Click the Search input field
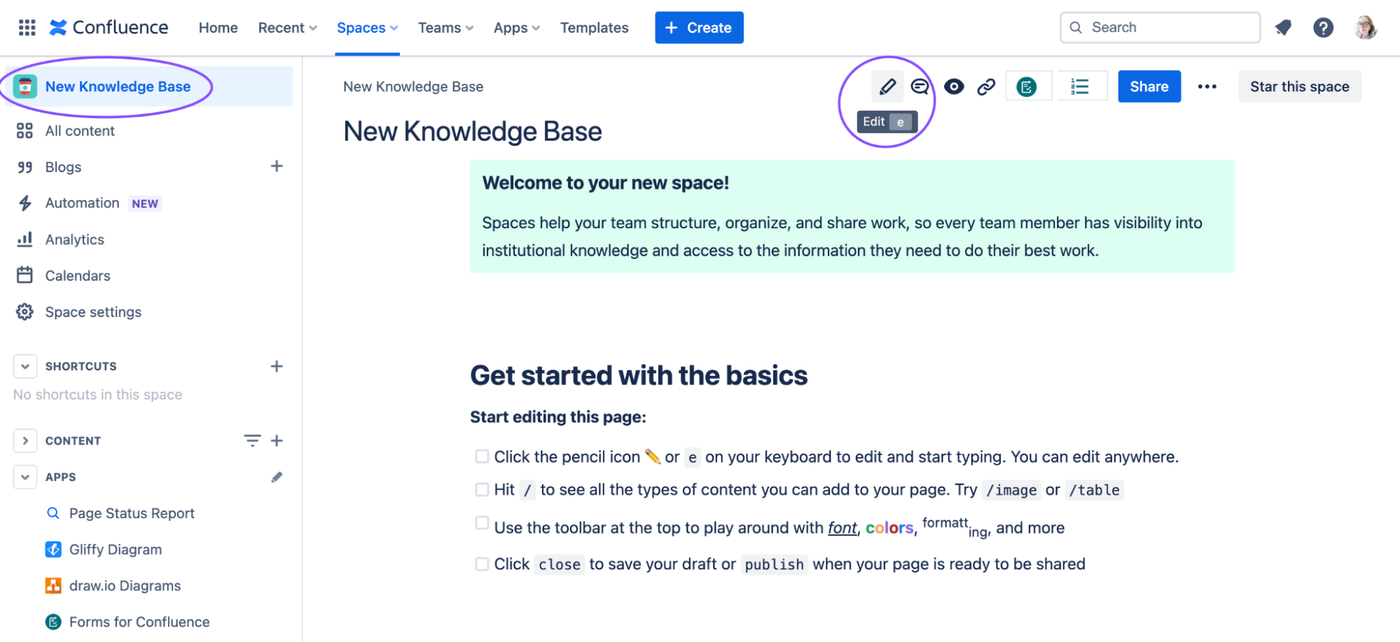 [x=1160, y=28]
